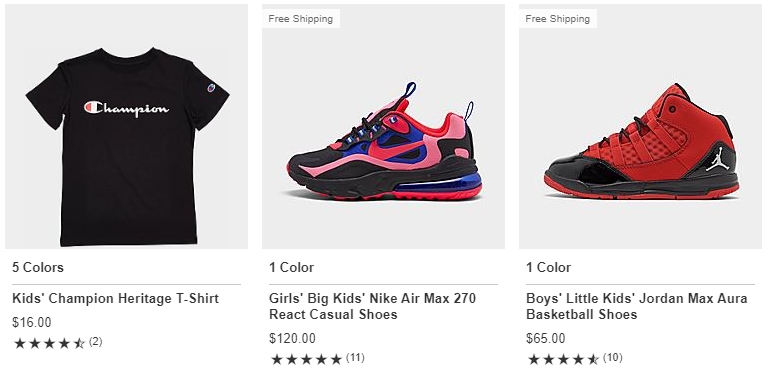Open the (2) reviews count for T-Shirt
776x369 pixels.
pyautogui.click(x=96, y=342)
